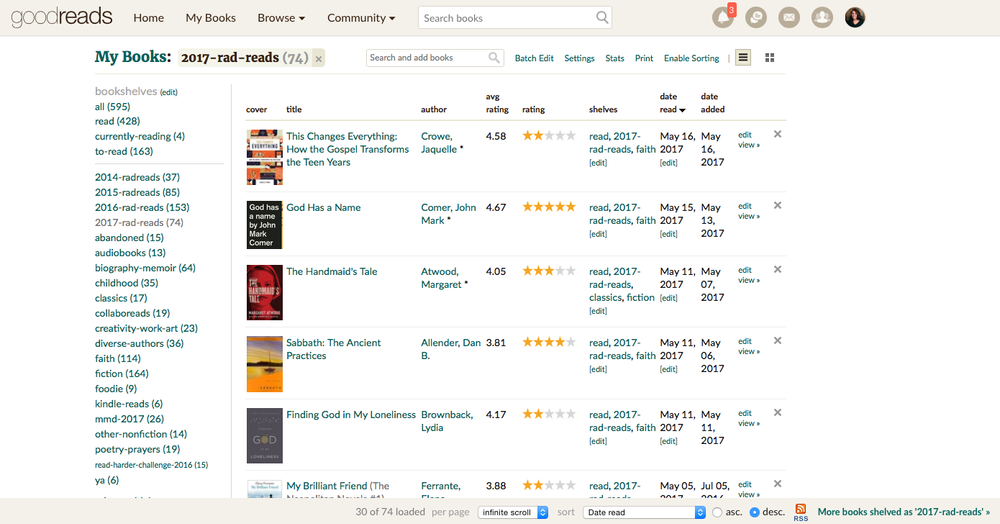Focus Search and add books field
This screenshot has height=524, width=1000.
tap(427, 57)
